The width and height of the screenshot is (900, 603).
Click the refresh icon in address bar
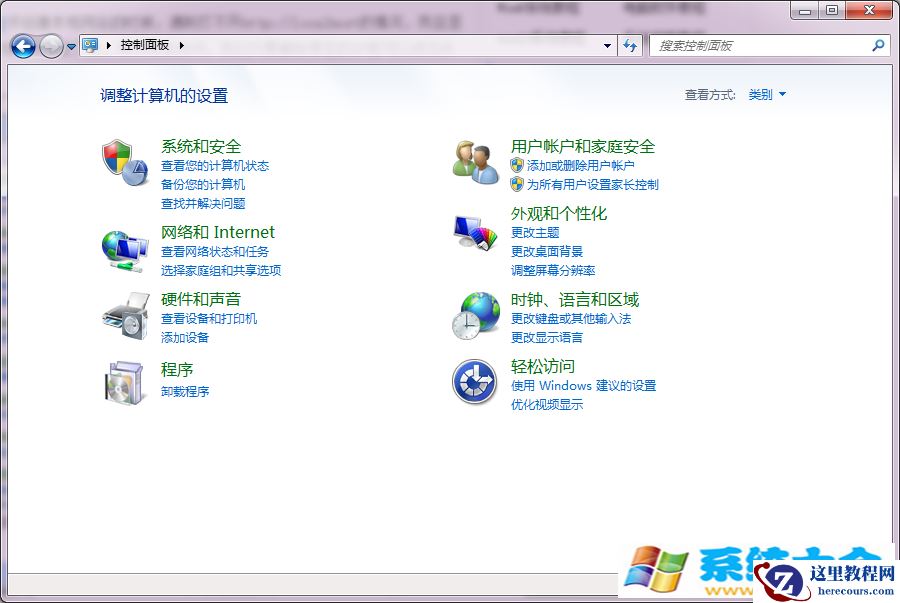630,45
